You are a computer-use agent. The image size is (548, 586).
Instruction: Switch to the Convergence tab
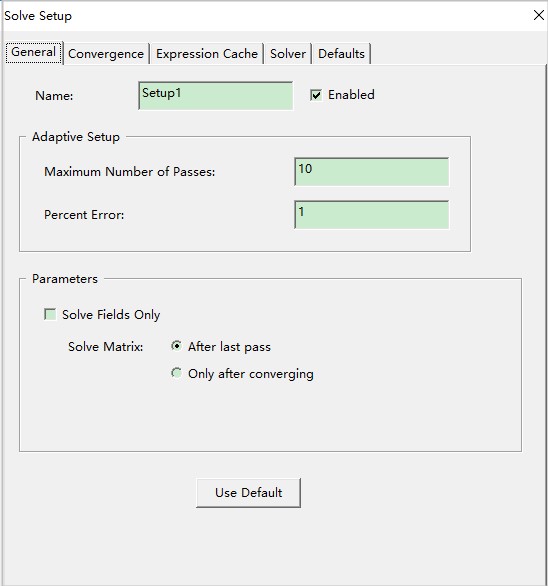point(106,54)
